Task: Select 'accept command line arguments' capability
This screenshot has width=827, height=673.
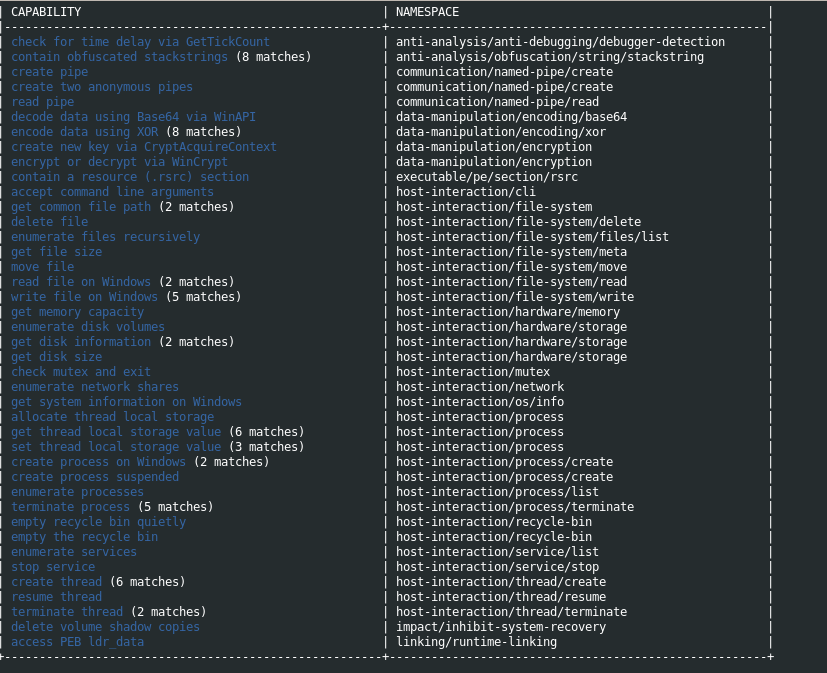Action: pos(112,191)
